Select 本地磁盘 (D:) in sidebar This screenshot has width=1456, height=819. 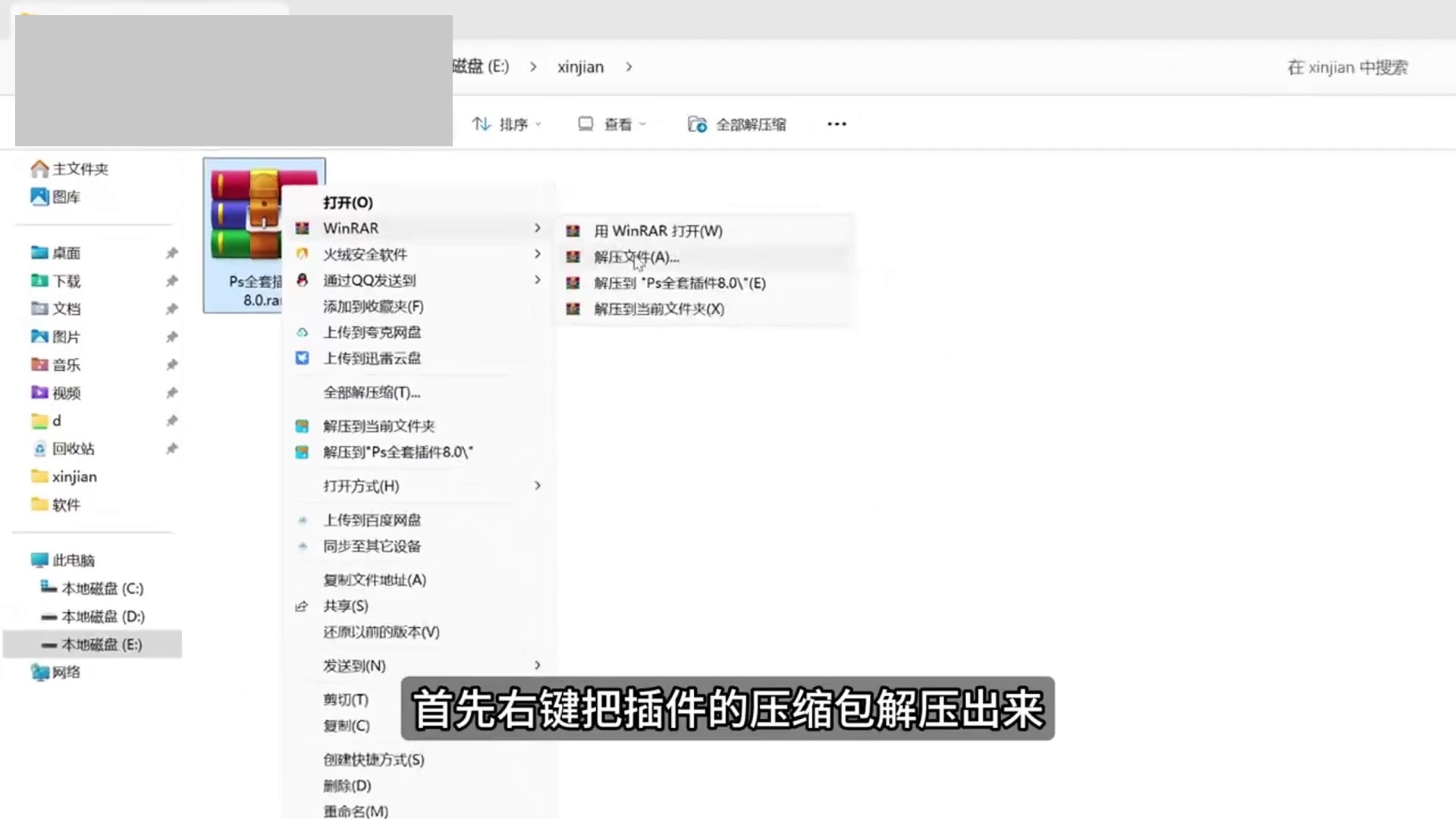[102, 617]
